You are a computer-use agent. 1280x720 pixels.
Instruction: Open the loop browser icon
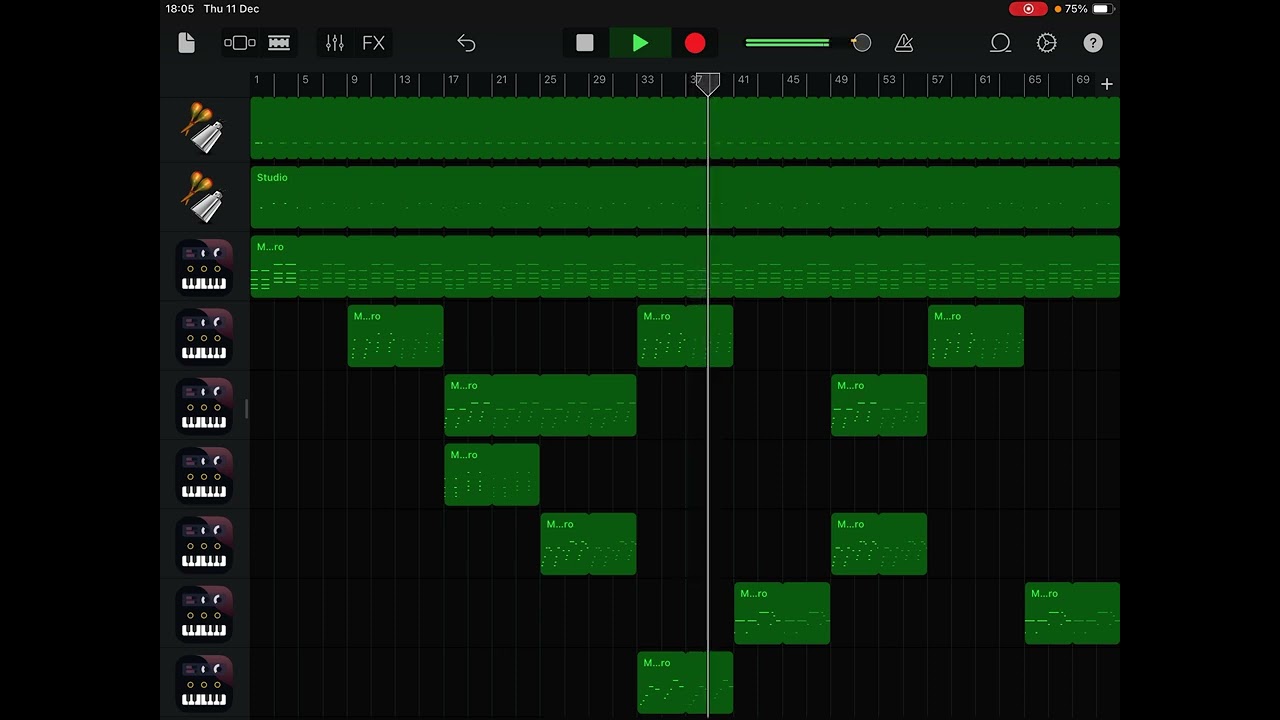point(1000,43)
